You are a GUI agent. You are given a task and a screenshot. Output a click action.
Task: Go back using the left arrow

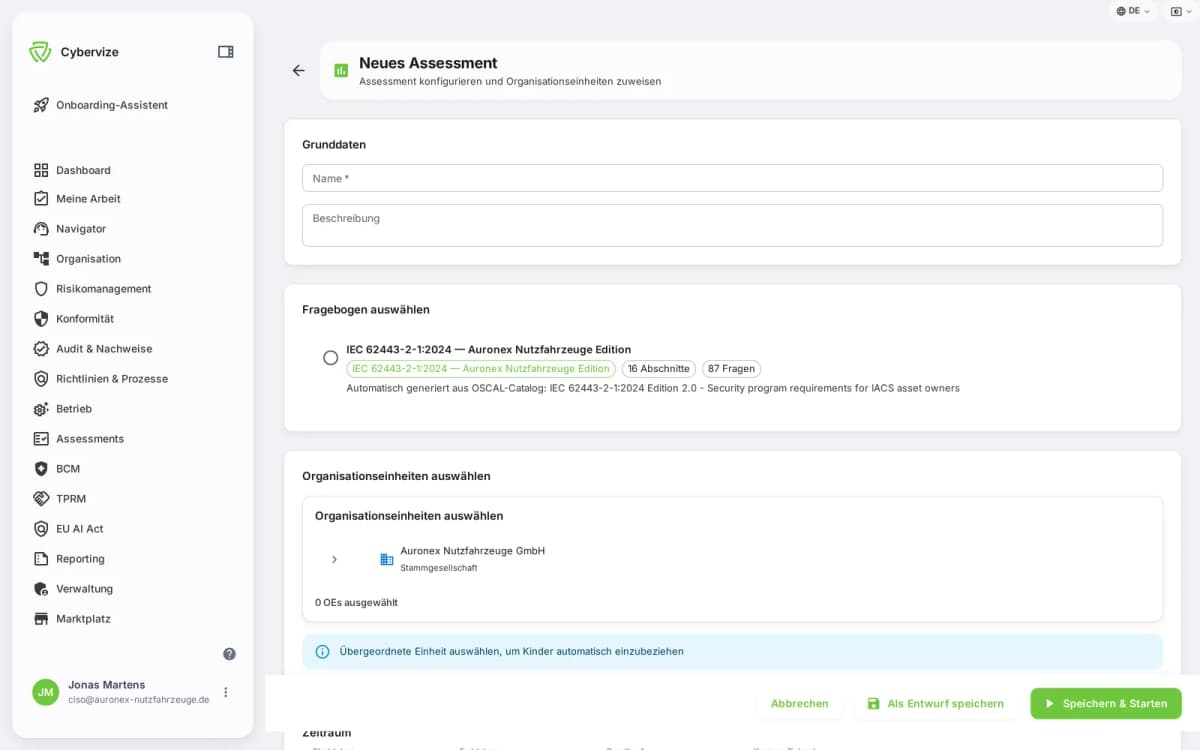298,70
